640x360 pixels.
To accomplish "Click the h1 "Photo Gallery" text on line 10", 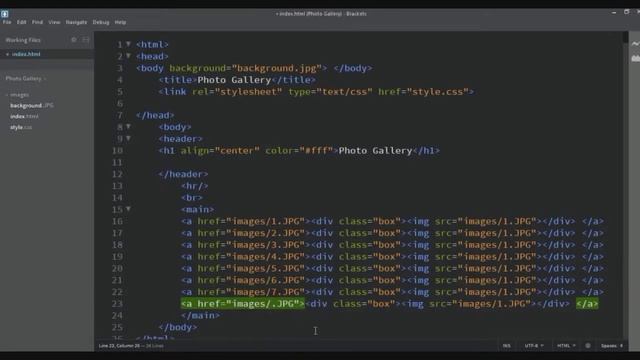I will (376, 151).
